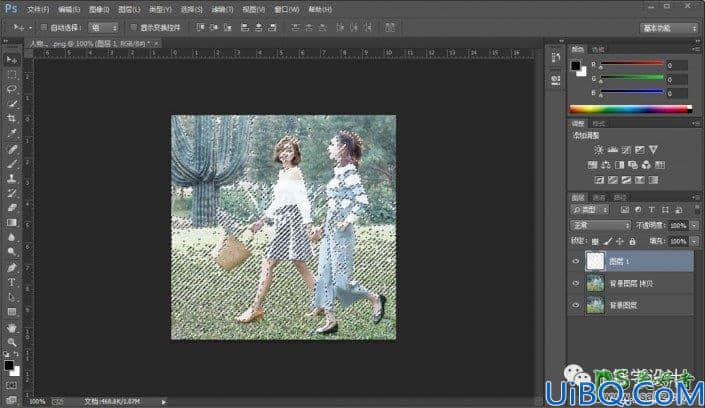705x408 pixels.
Task: Select the Quick Selection tool
Action: pyautogui.click(x=12, y=104)
